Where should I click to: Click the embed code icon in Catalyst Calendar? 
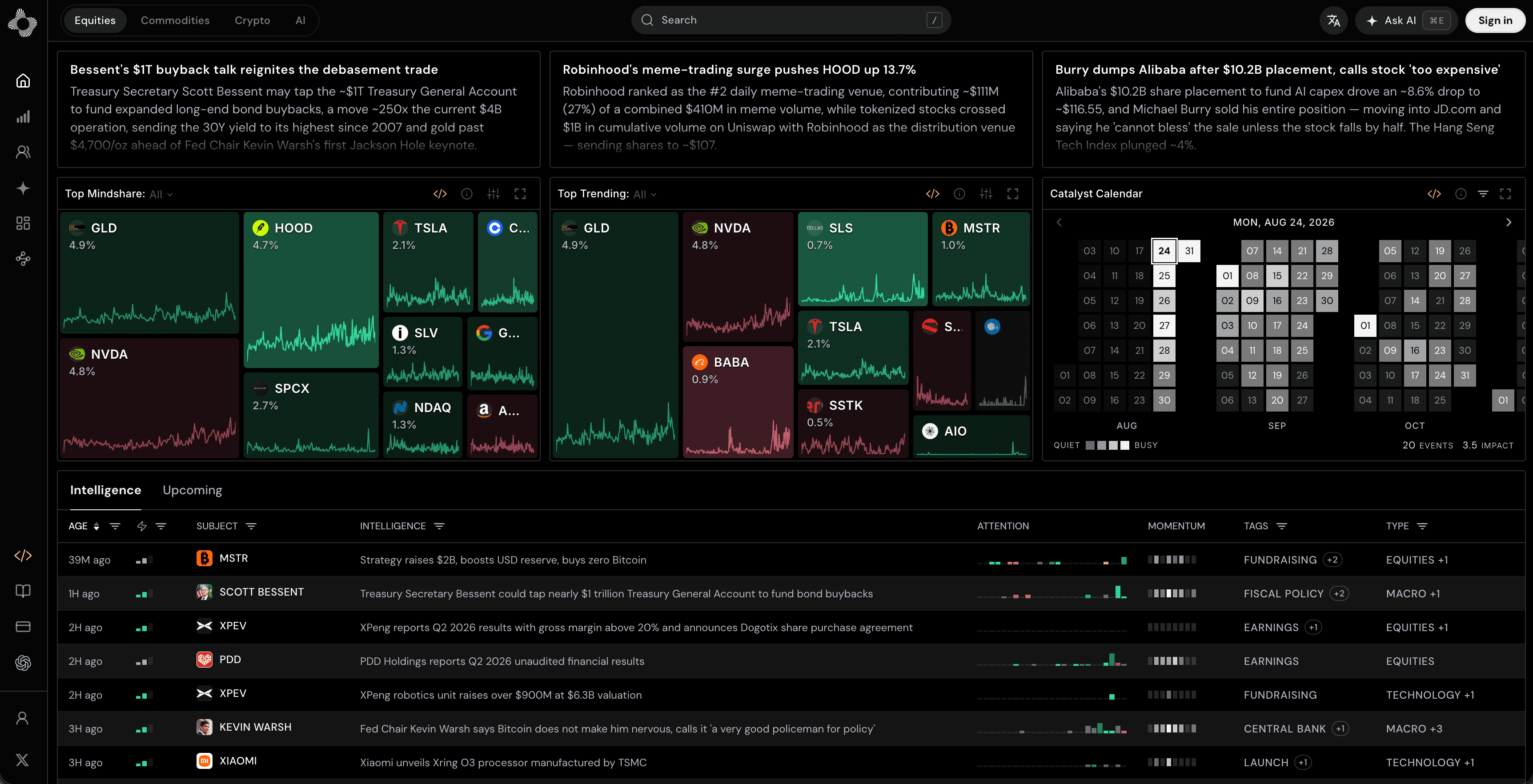point(1434,194)
